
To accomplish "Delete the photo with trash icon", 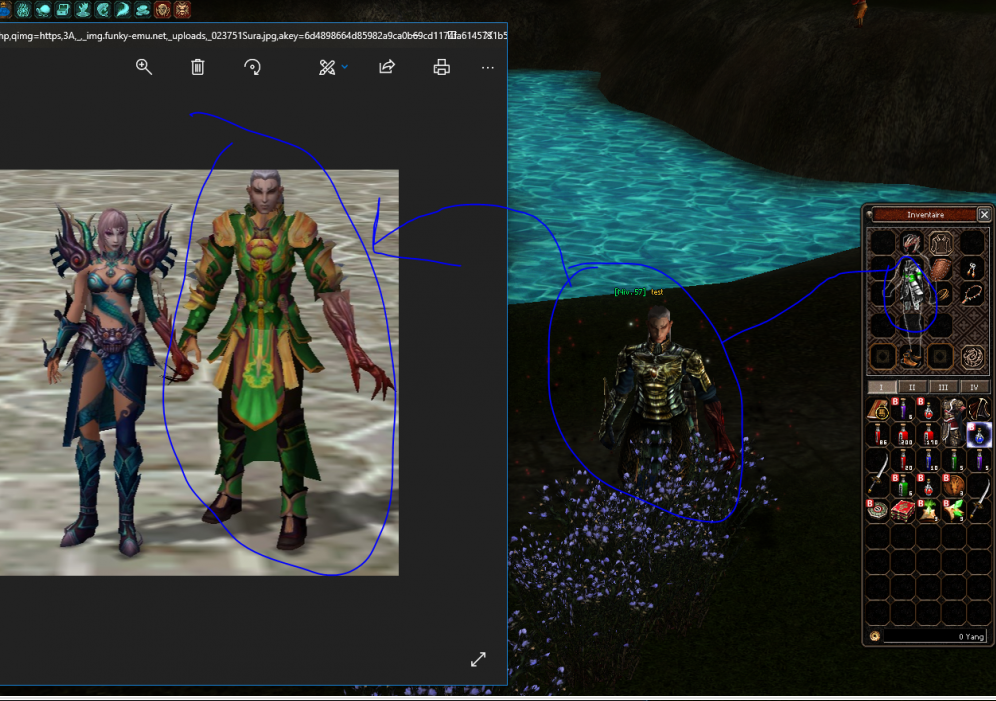I will pyautogui.click(x=198, y=67).
